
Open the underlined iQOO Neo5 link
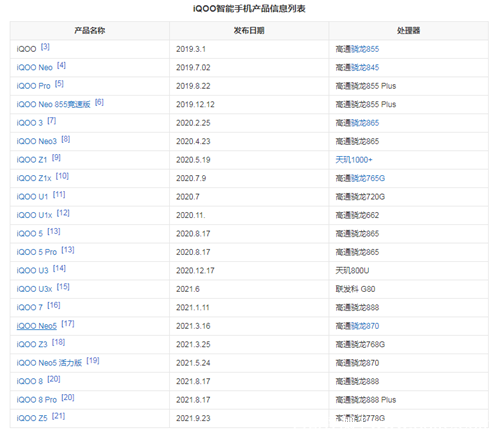37,326
